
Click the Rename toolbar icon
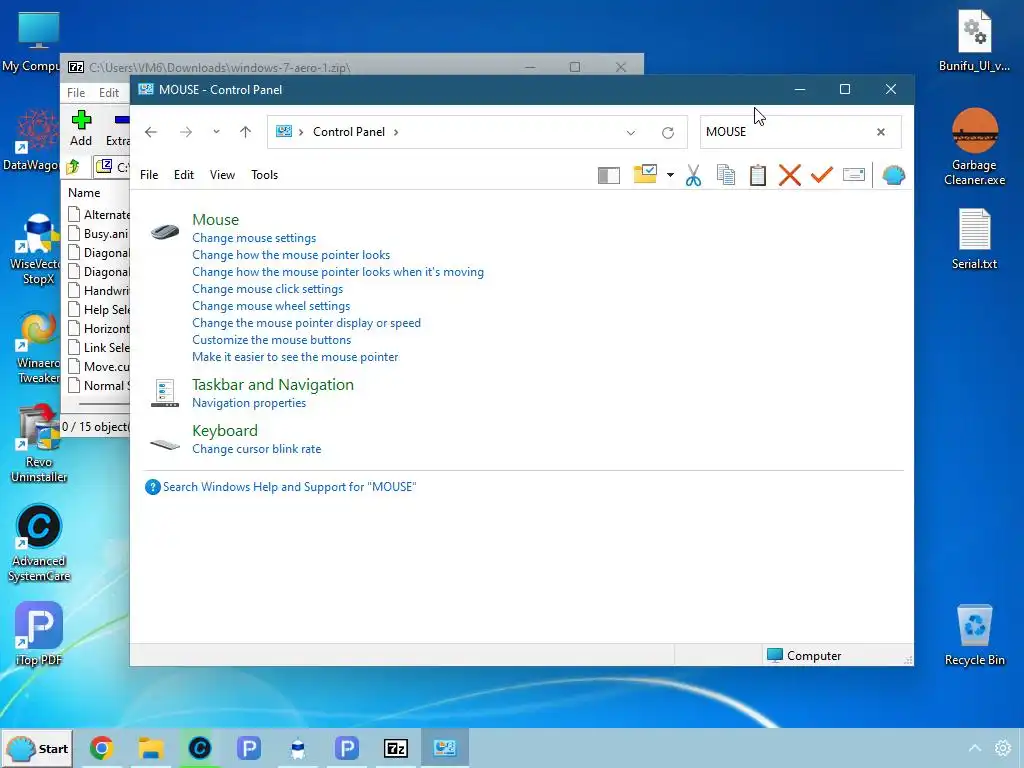click(854, 174)
